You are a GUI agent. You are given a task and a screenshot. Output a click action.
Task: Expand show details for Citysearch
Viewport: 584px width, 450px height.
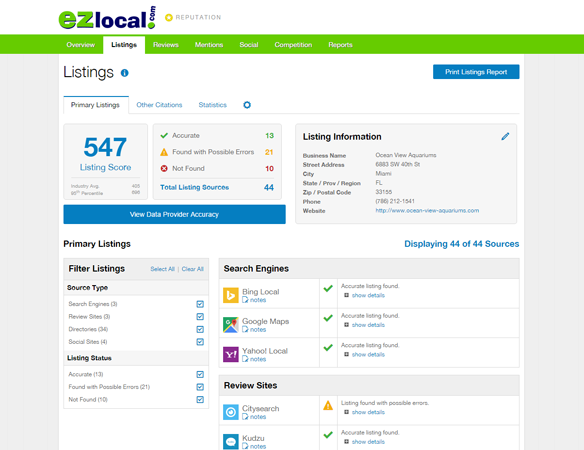tap(364, 412)
